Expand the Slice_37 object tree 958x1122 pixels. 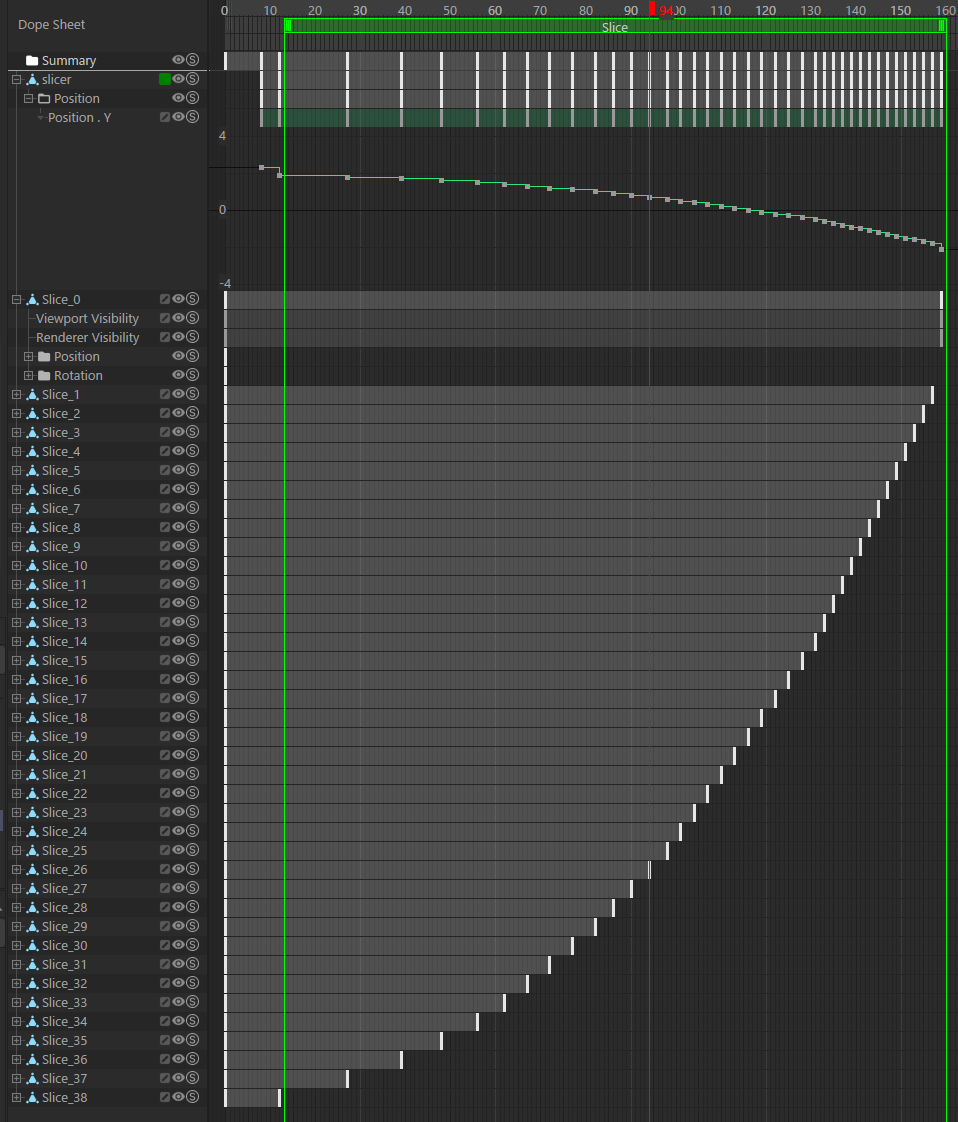click(x=16, y=1078)
